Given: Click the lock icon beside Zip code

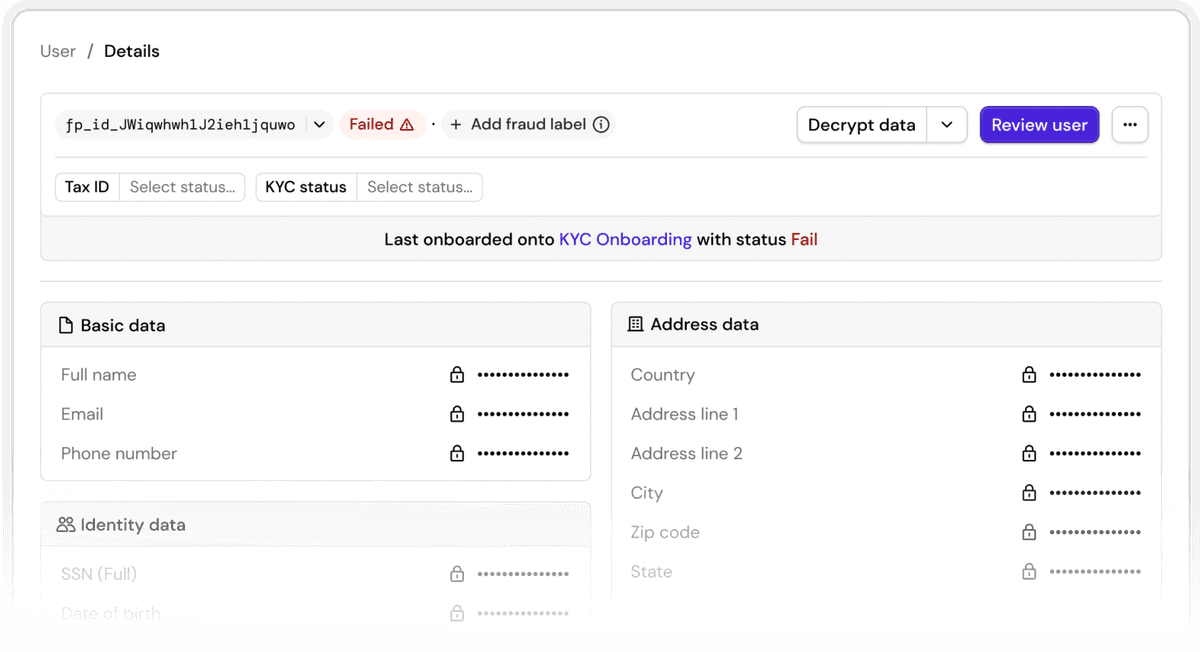Looking at the screenshot, I should (1029, 533).
